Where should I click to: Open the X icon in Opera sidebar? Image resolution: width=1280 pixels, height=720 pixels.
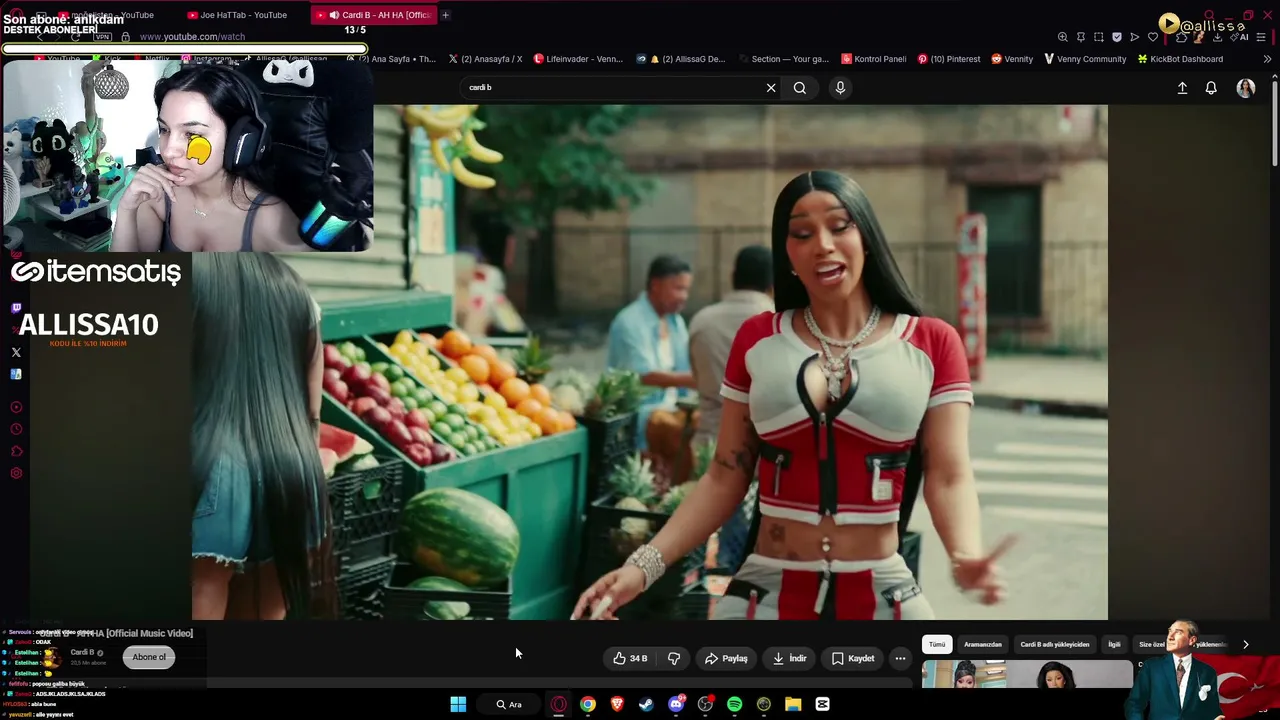tap(16, 352)
